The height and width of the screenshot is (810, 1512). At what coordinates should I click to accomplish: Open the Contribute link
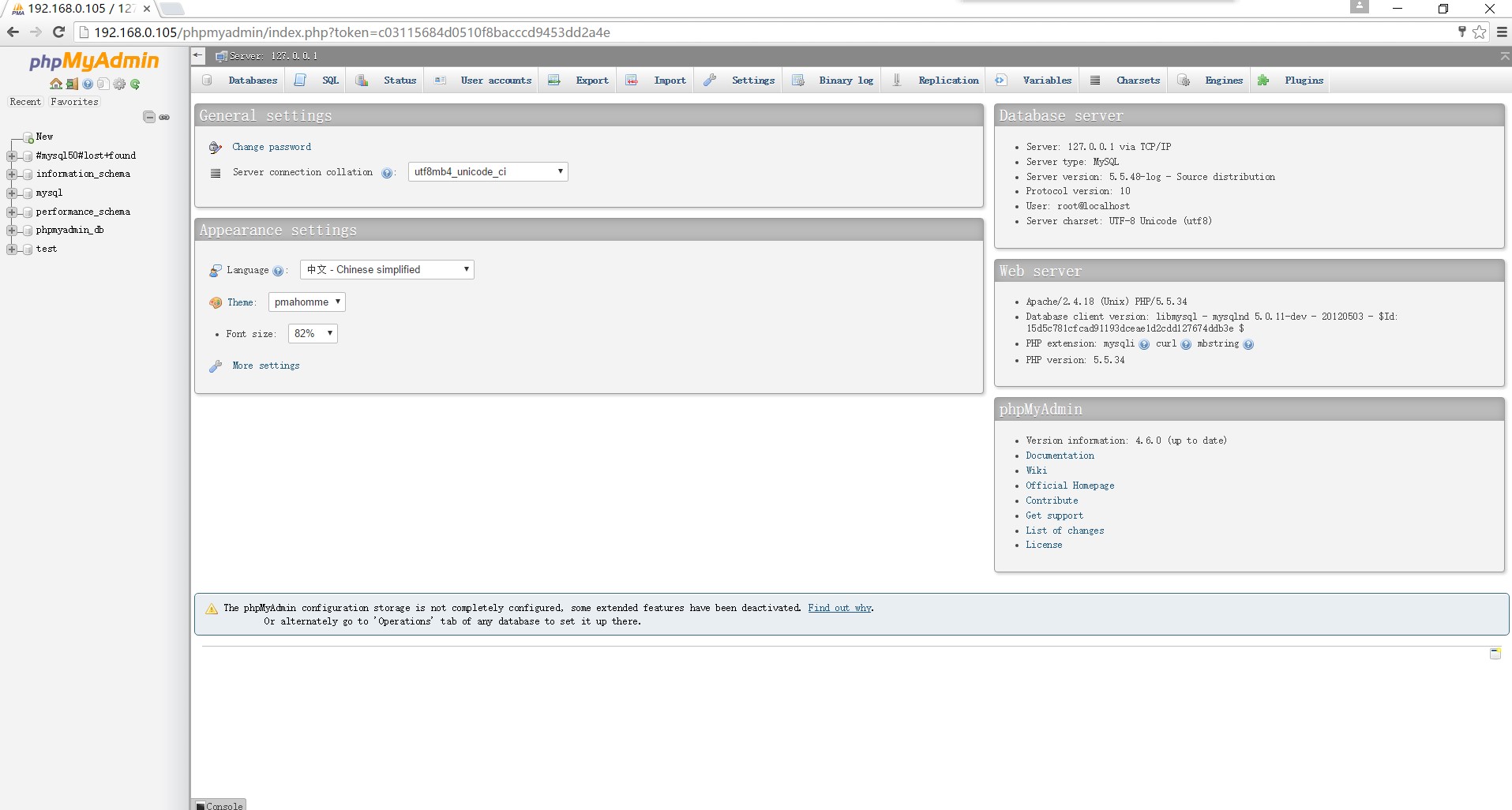1052,501
